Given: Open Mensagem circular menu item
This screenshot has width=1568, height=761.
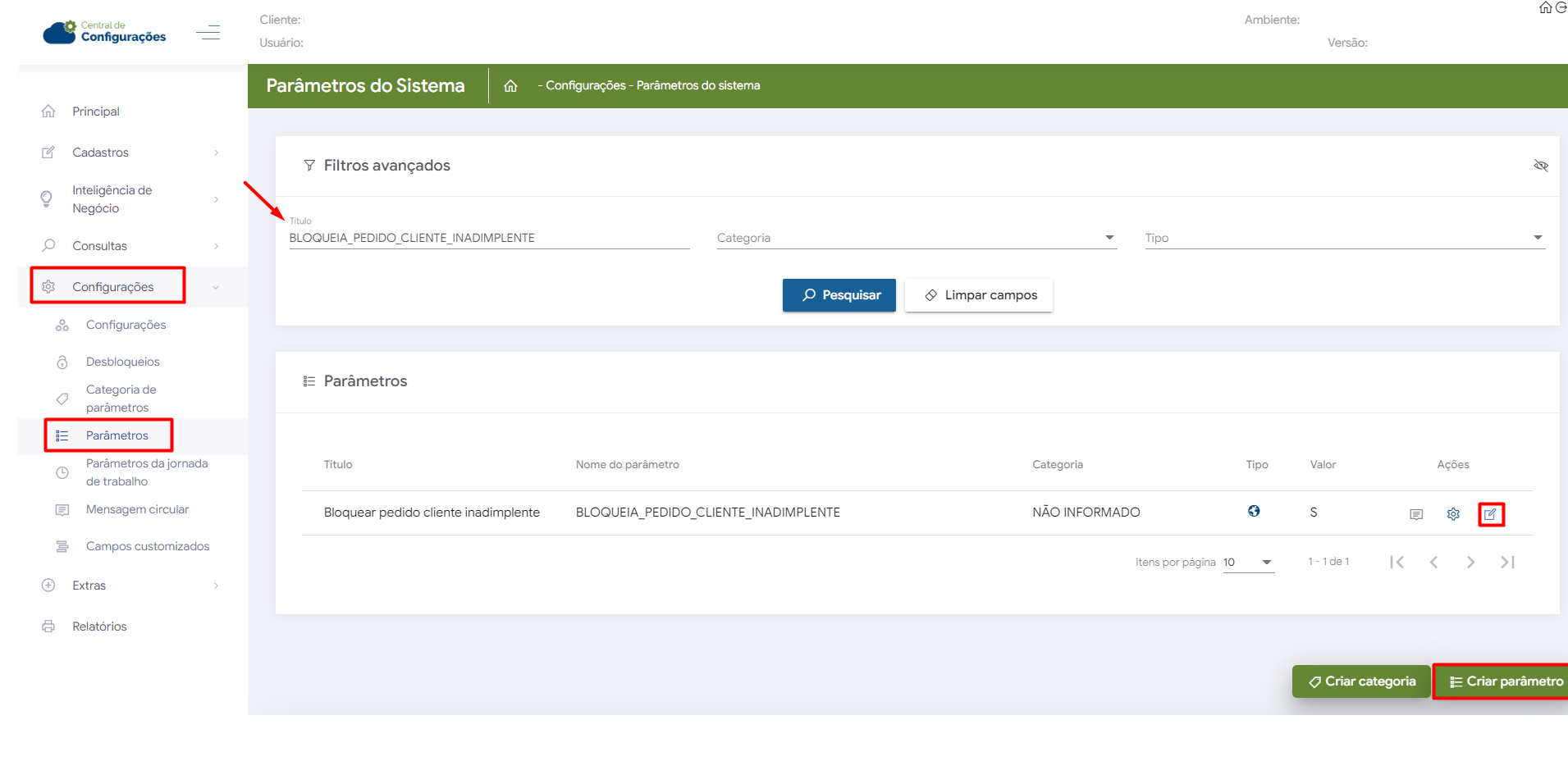Looking at the screenshot, I should click(x=137, y=509).
